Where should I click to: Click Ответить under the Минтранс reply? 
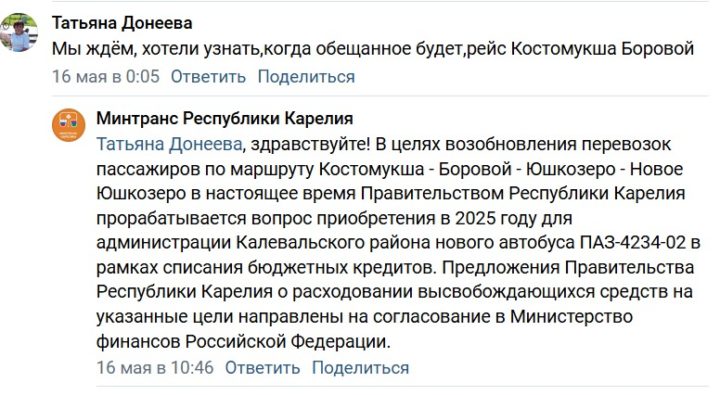tap(262, 367)
